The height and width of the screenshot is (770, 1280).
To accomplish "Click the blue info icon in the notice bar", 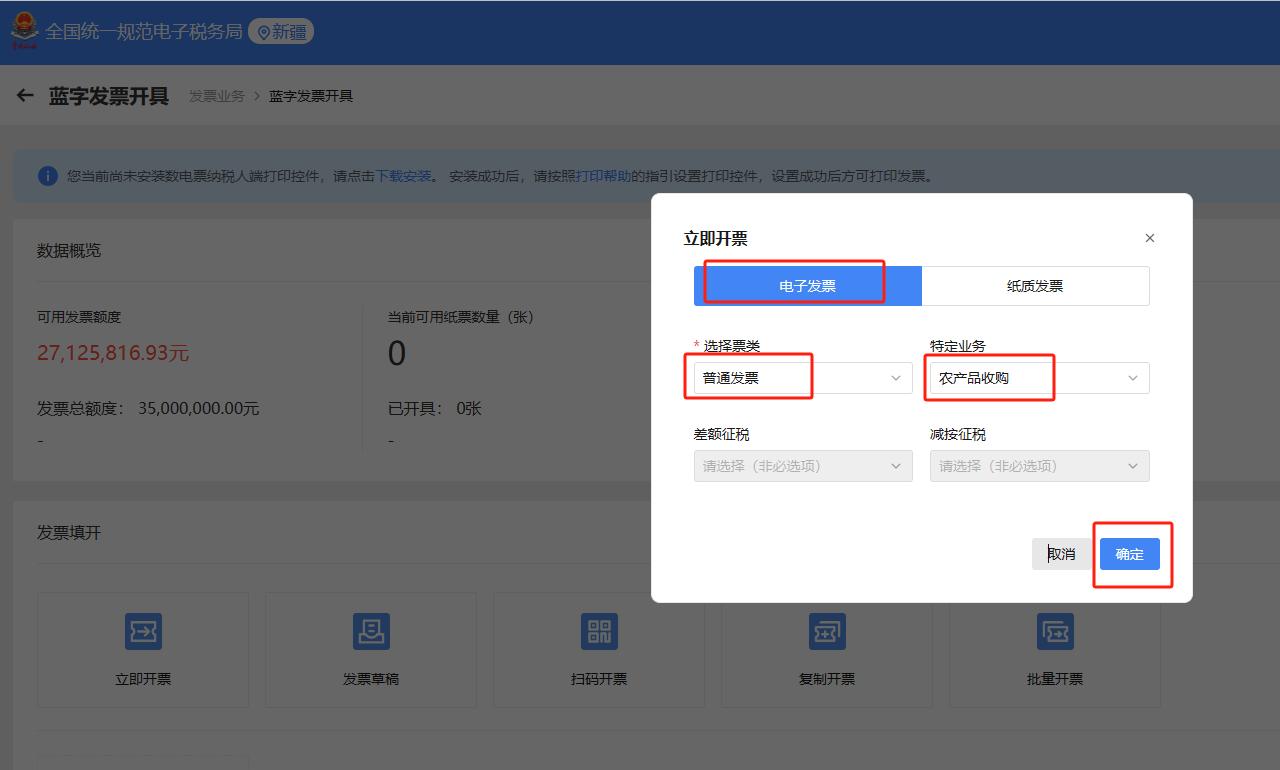I will point(48,176).
